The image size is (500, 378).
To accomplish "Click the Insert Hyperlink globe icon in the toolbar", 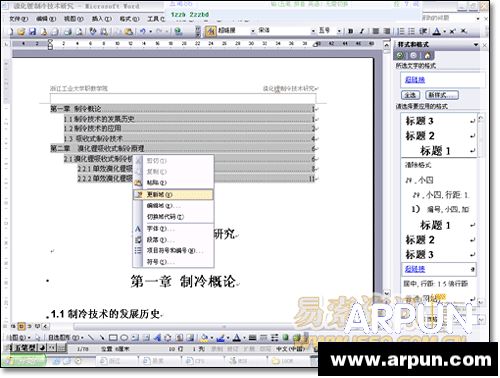I will [178, 31].
